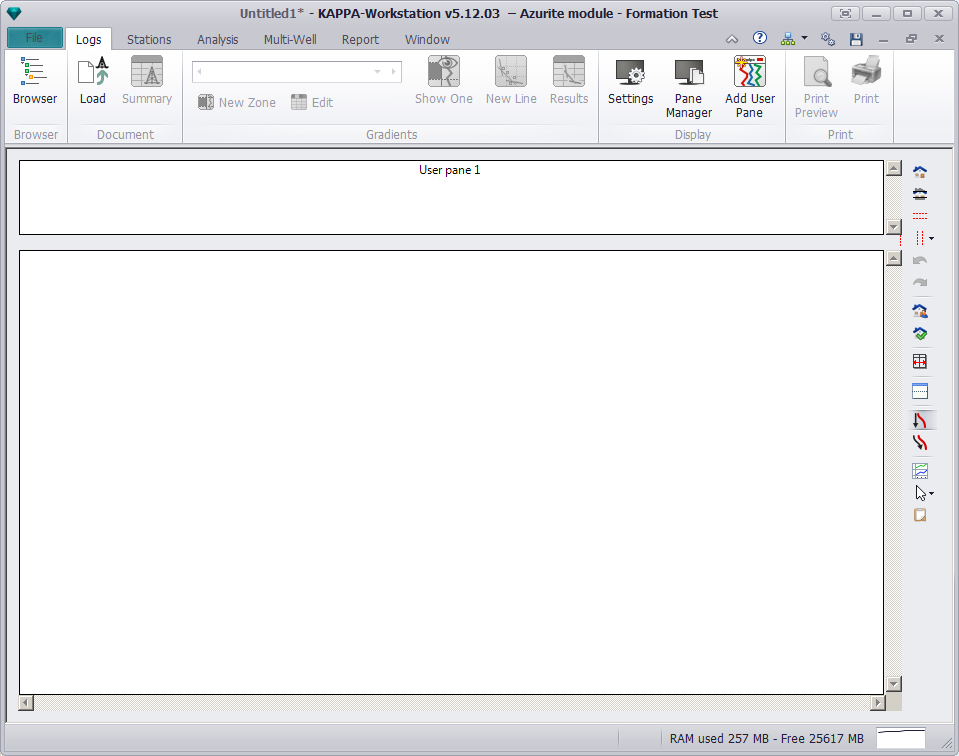
Task: Click the New Zone button
Action: [237, 102]
